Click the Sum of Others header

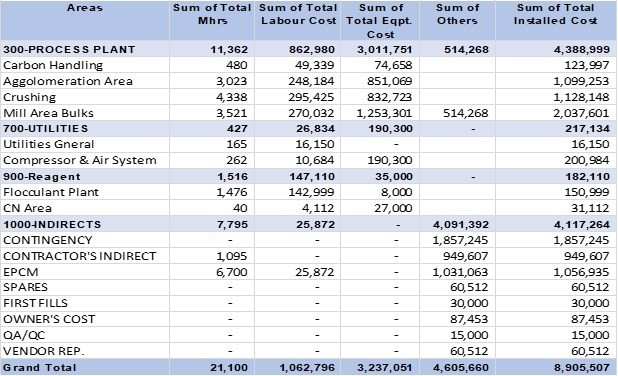click(x=457, y=14)
